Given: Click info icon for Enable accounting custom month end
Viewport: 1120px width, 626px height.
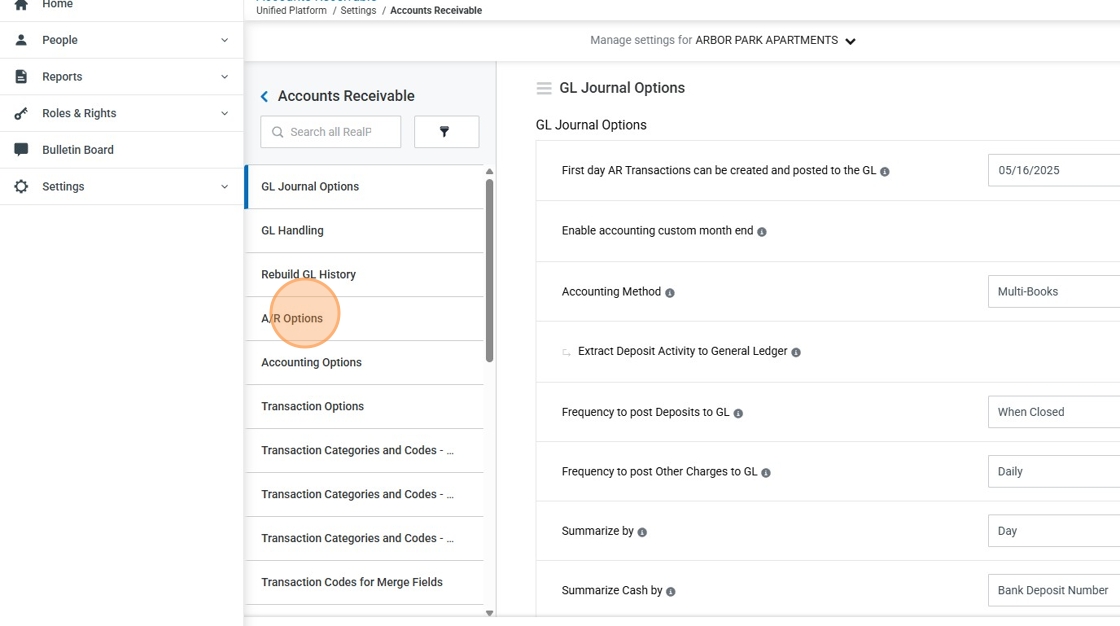Looking at the screenshot, I should click(x=761, y=232).
